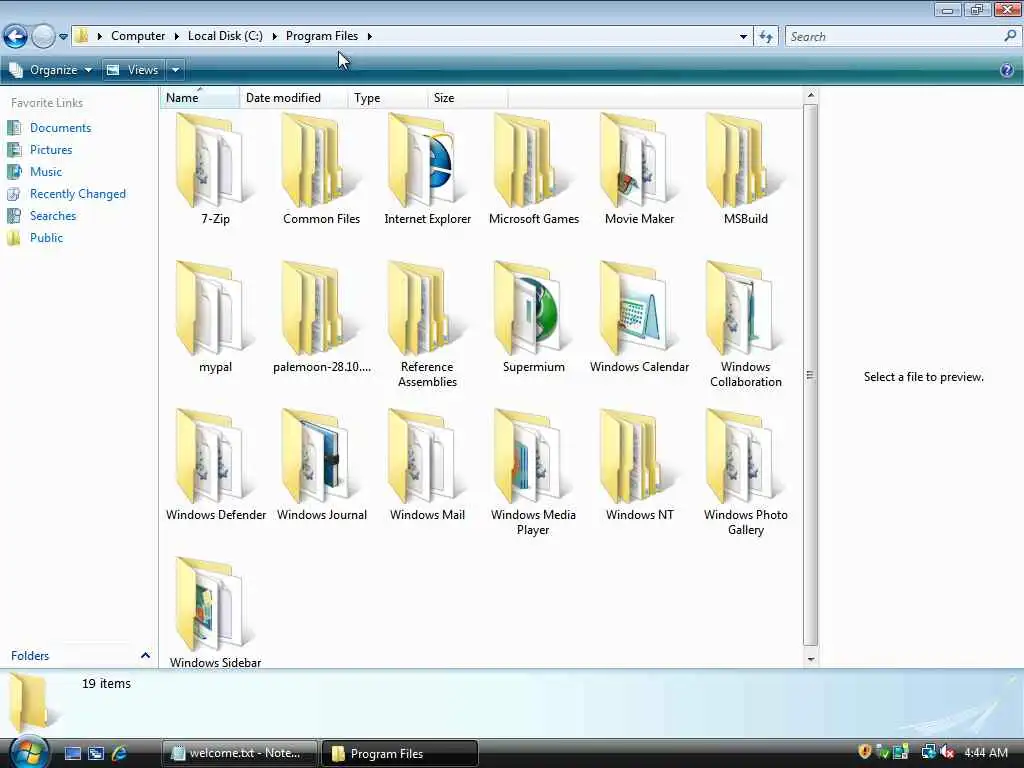The width and height of the screenshot is (1024, 768).
Task: Open the recent pages dropdown arrow
Action: click(x=63, y=37)
